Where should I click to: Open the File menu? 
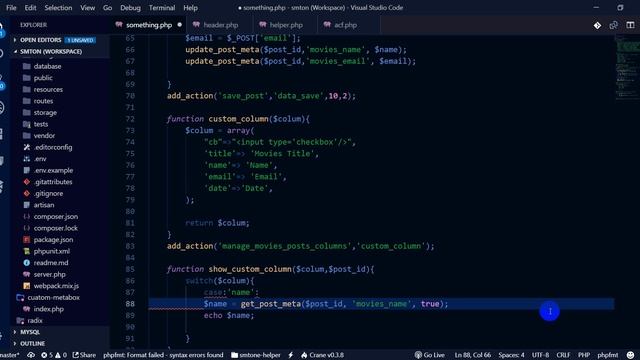point(11,8)
